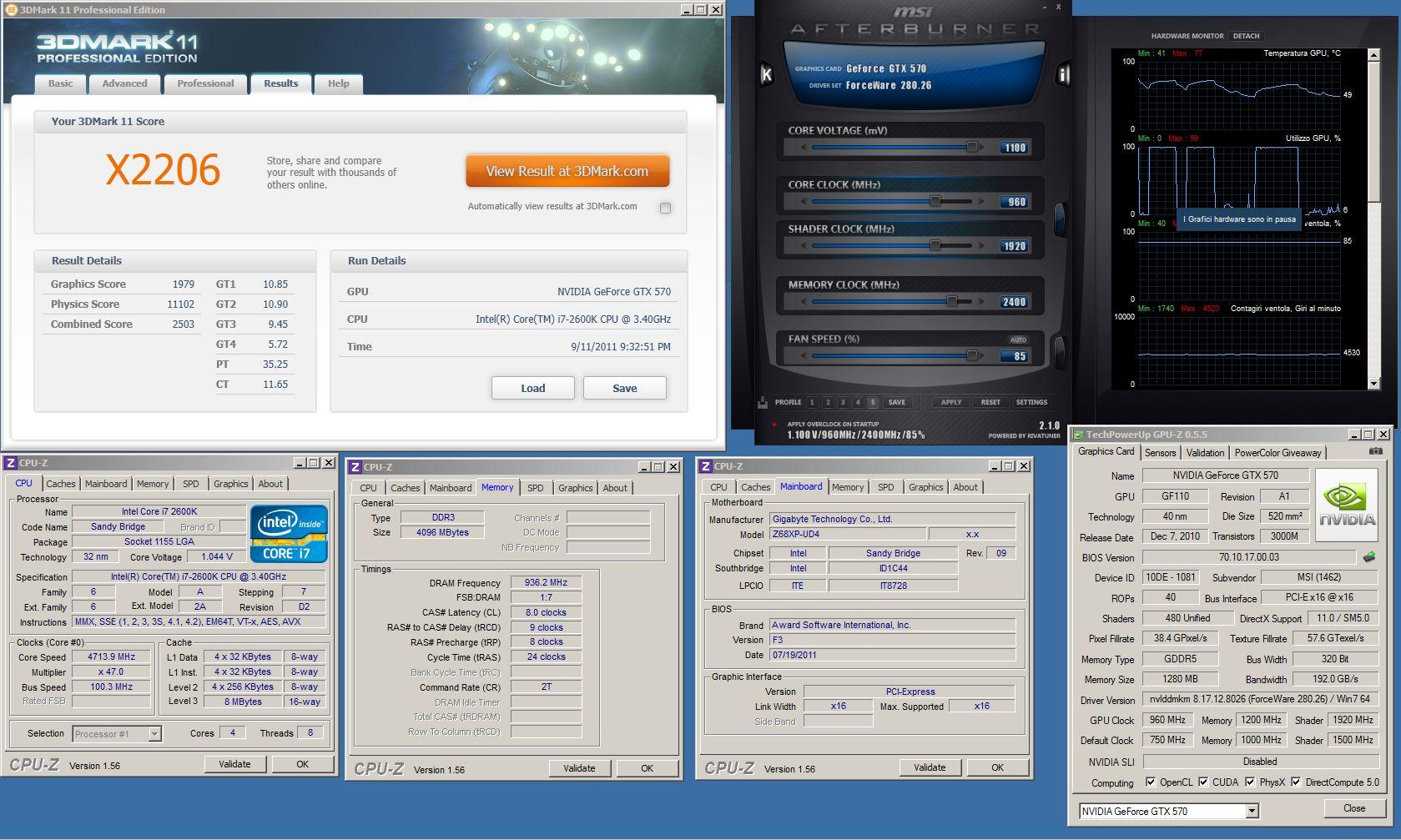Click the first CPU-Z window title icon
Screen dimensions: 1401x840
11,463
